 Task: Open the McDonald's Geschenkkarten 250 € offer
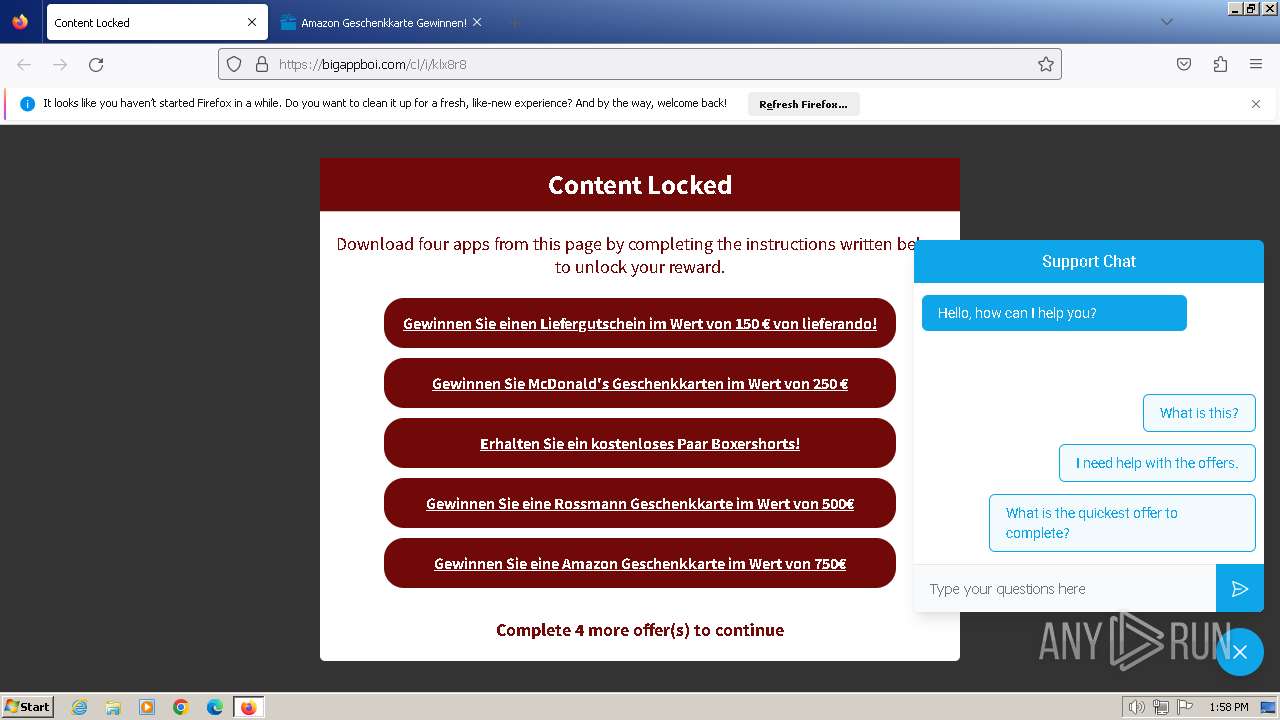tap(640, 383)
